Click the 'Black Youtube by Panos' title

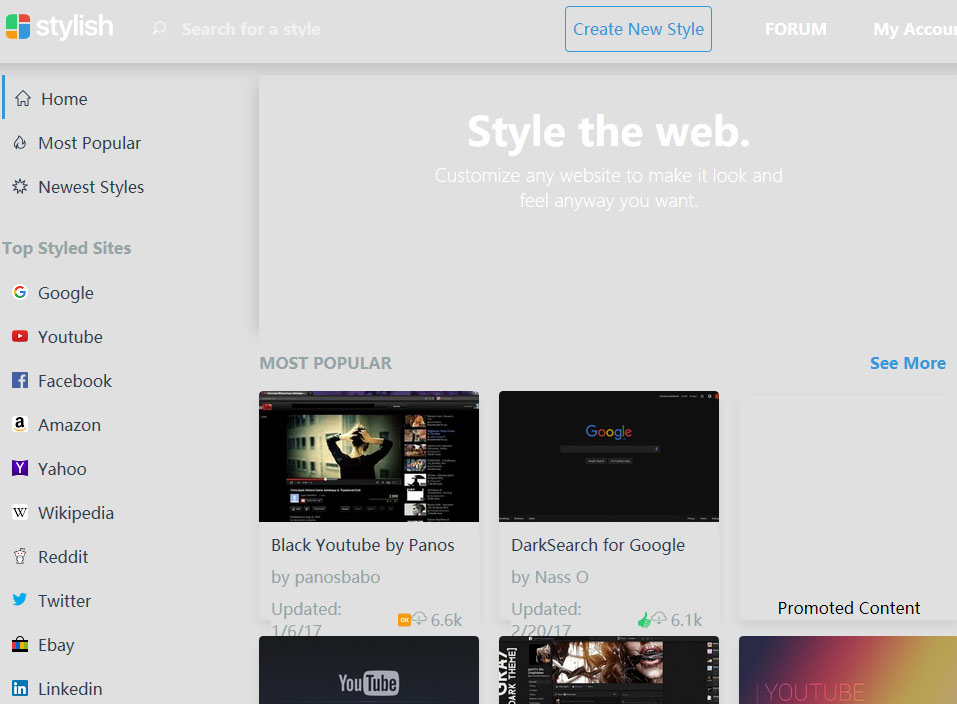pyautogui.click(x=363, y=545)
